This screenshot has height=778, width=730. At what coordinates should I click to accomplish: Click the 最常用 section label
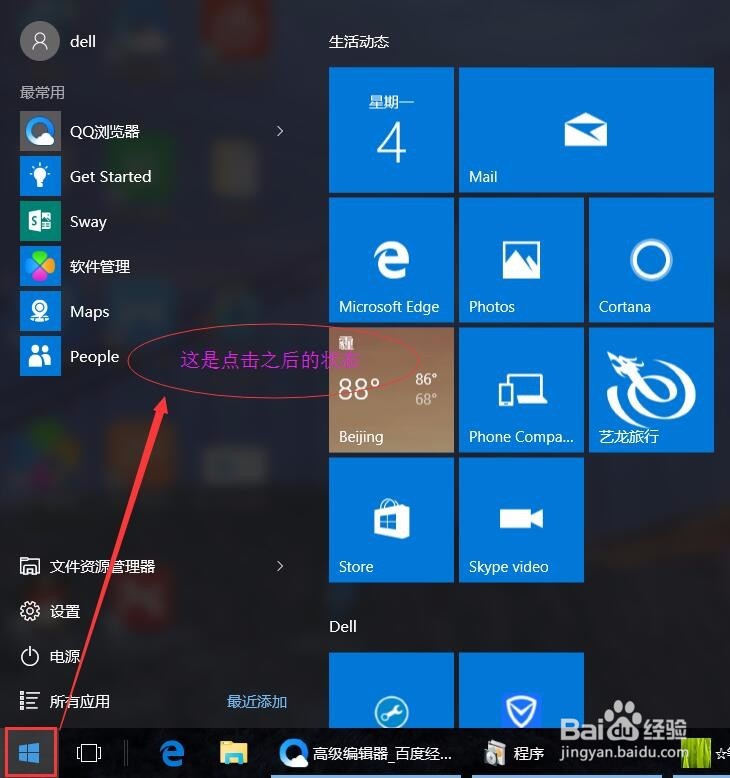pos(42,92)
